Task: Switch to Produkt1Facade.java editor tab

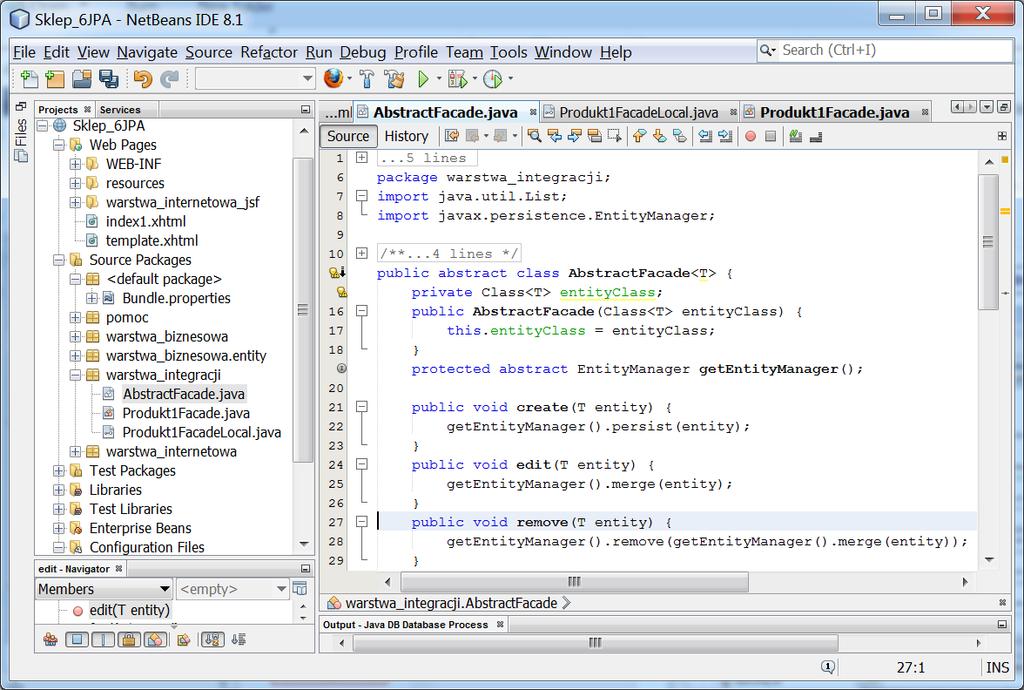Action: tap(835, 112)
